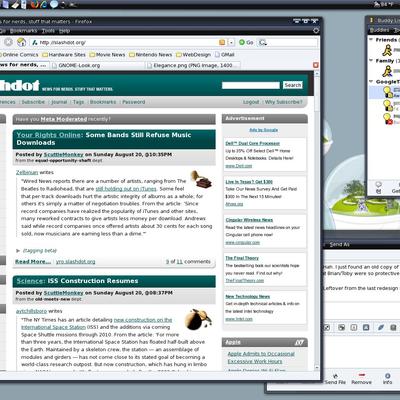Click the Saturn topic icon in ISS story
This screenshot has height=400, width=400.
(x=198, y=319)
